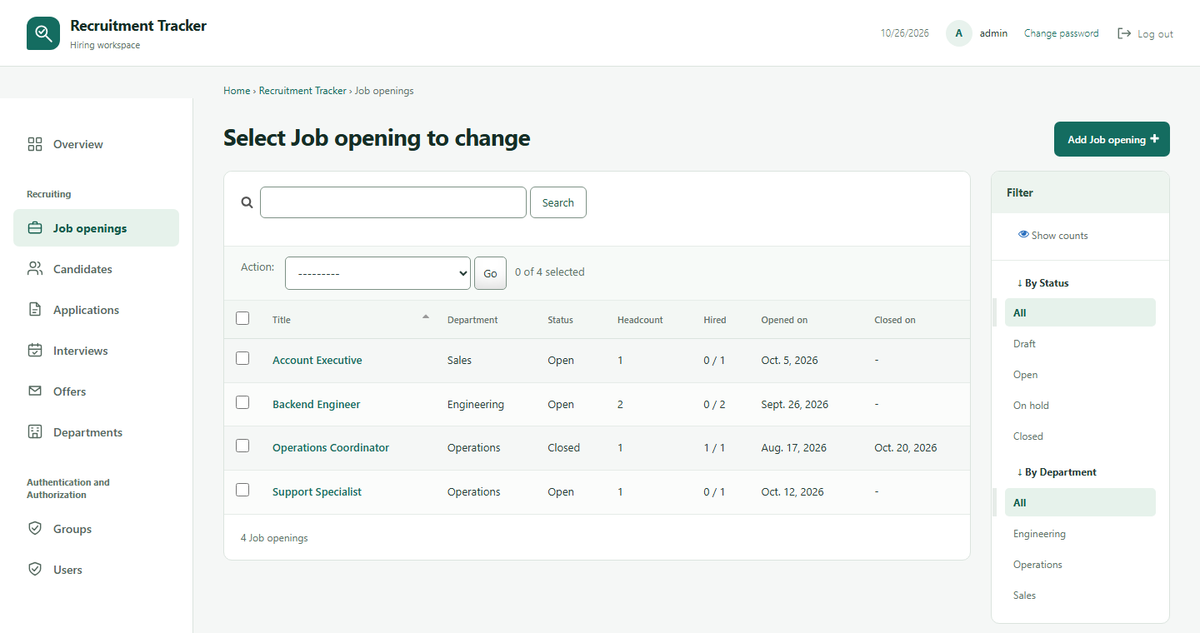
Task: Collapse the By Status filter section
Action: [1042, 283]
